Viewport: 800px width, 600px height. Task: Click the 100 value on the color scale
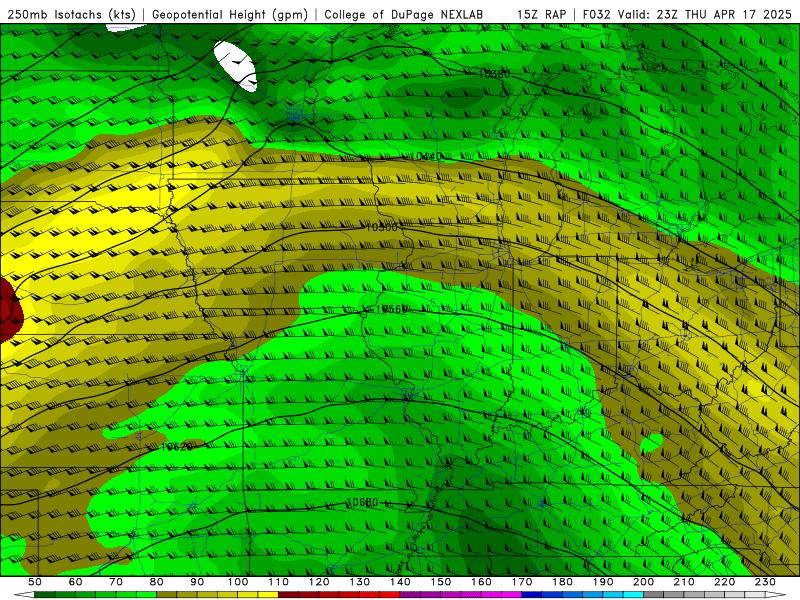(238, 582)
